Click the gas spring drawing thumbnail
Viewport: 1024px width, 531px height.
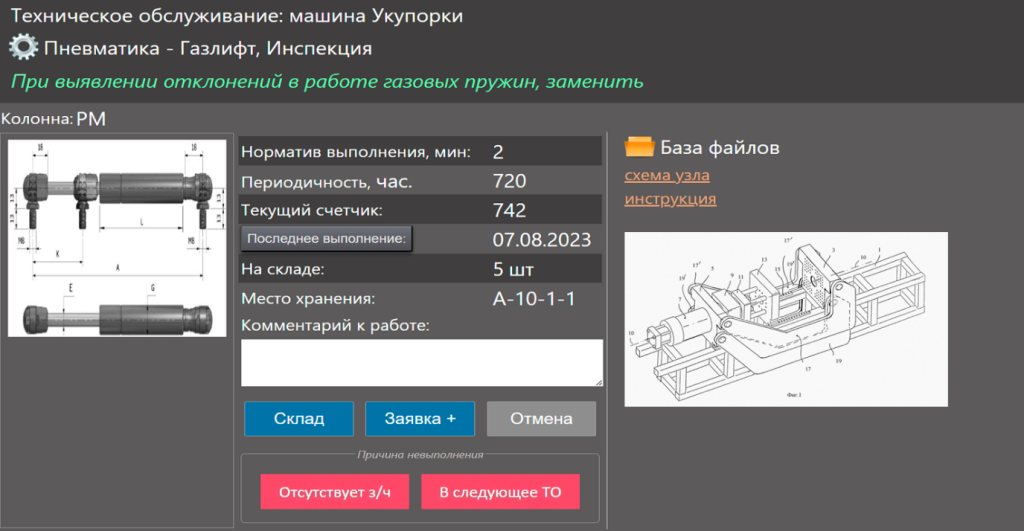point(116,238)
